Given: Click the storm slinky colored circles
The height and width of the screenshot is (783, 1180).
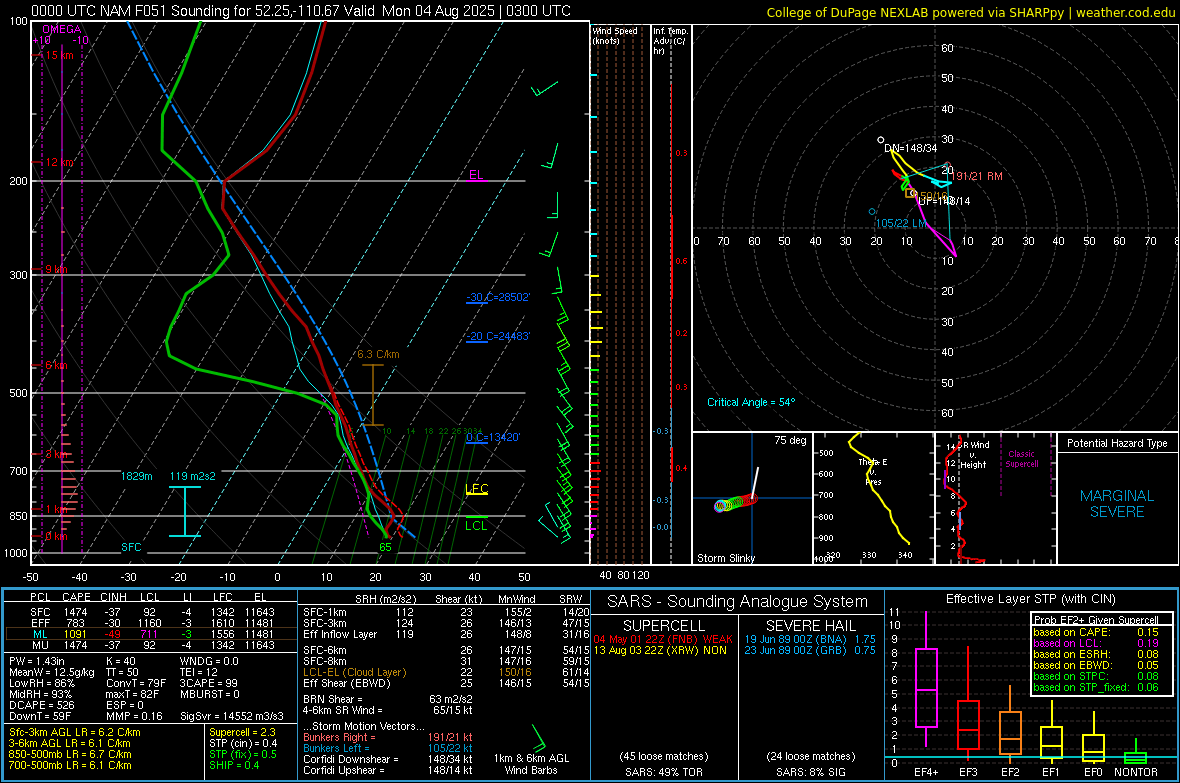Looking at the screenshot, I should (x=735, y=503).
